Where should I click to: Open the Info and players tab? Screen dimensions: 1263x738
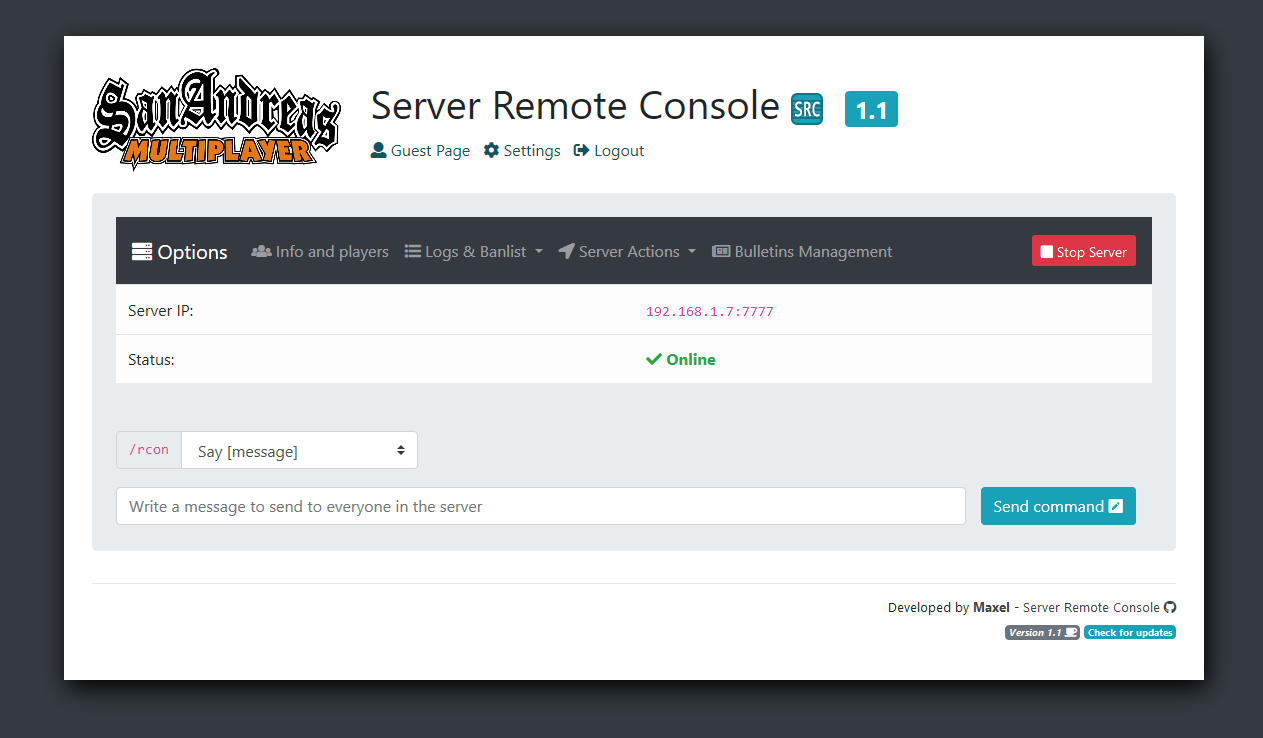(x=320, y=252)
